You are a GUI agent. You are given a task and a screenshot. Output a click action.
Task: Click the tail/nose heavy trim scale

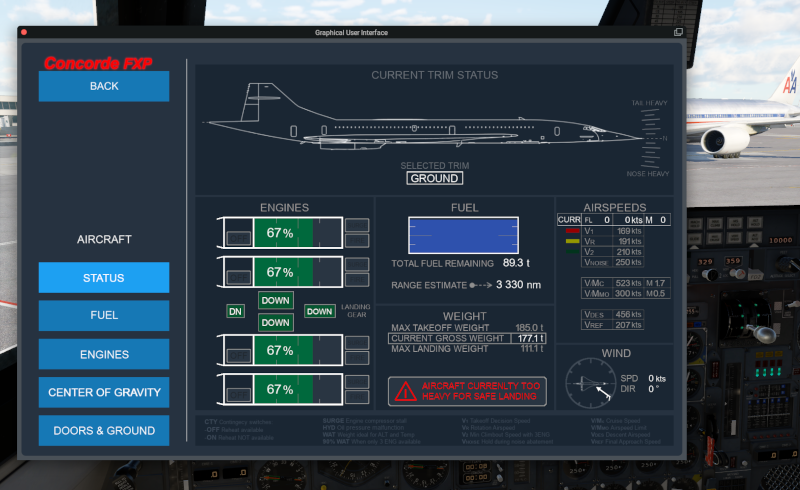pos(651,138)
